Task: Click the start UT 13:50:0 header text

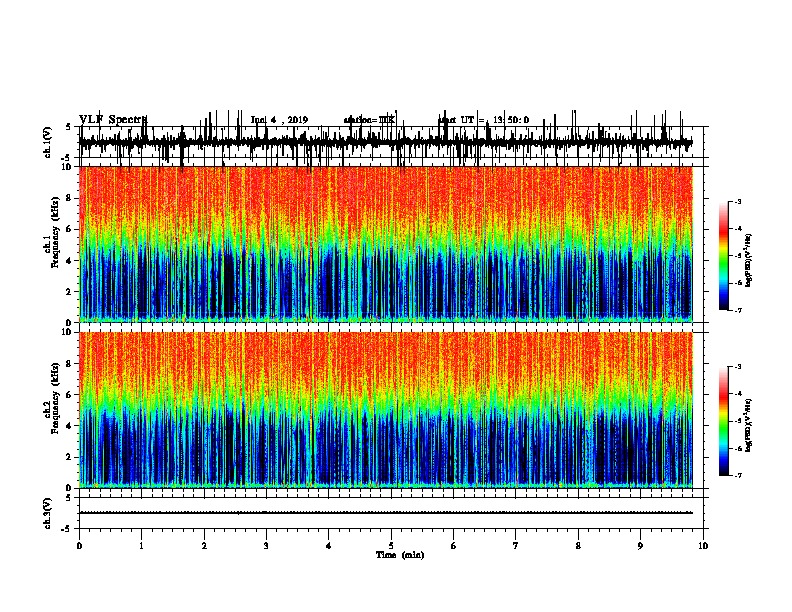Action: click(484, 120)
